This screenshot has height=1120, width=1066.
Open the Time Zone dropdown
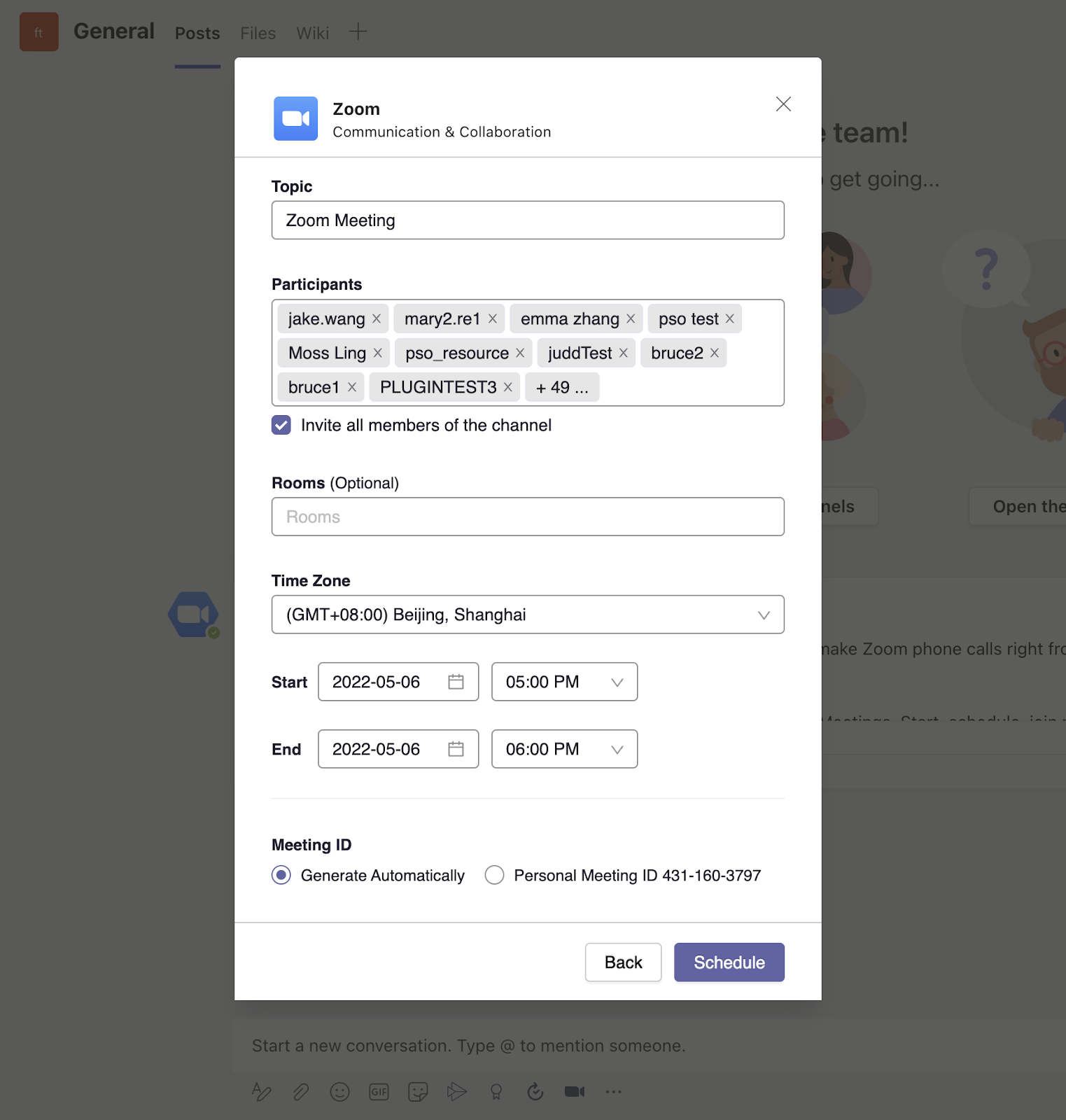pos(528,615)
